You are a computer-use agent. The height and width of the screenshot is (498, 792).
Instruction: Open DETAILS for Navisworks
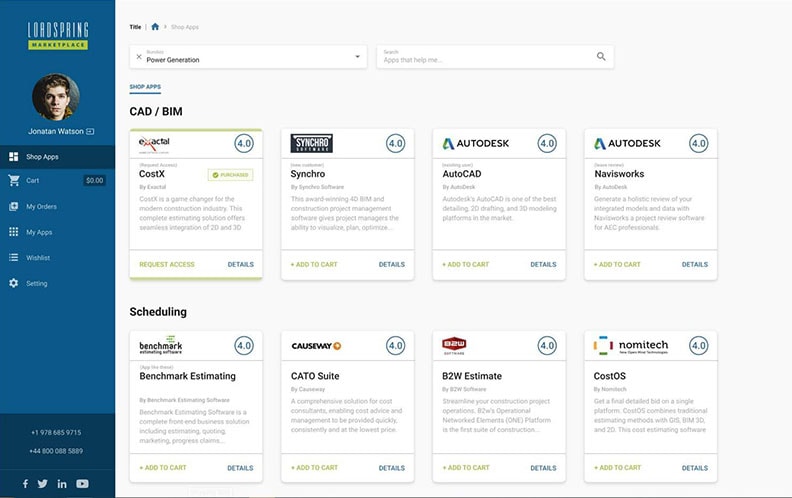(x=695, y=264)
